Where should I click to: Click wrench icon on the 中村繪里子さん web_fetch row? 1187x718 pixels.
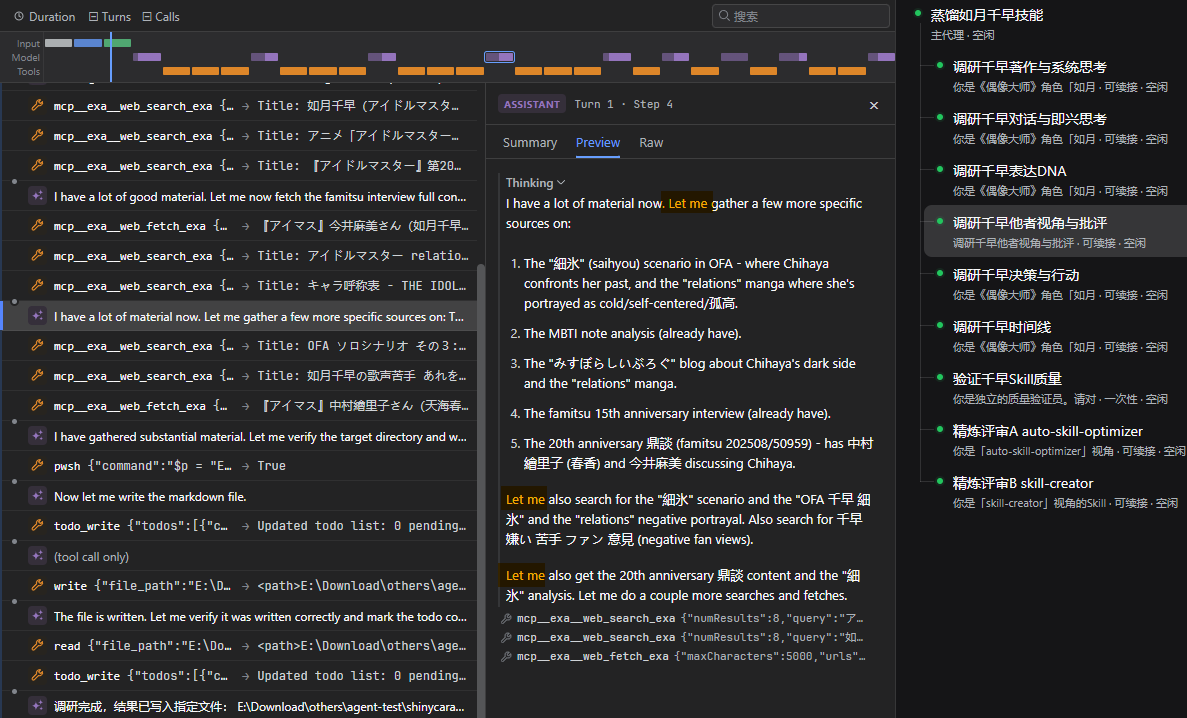click(x=37, y=406)
